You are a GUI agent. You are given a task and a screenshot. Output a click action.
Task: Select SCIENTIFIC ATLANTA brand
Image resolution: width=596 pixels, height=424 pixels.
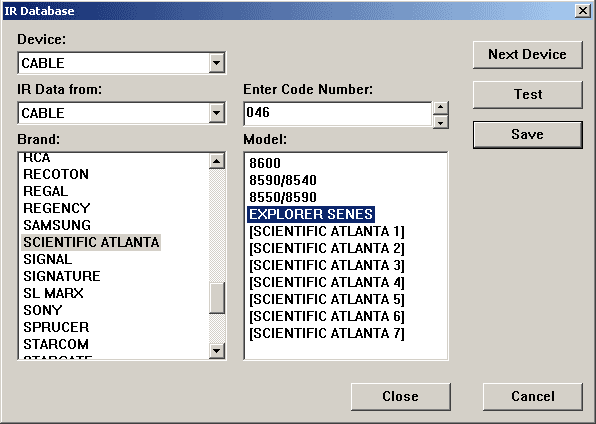coord(91,242)
